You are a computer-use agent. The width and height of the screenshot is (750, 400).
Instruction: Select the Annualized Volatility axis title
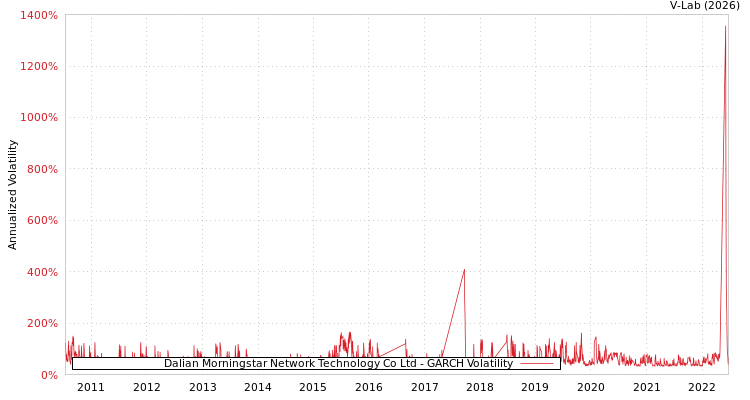tap(12, 195)
